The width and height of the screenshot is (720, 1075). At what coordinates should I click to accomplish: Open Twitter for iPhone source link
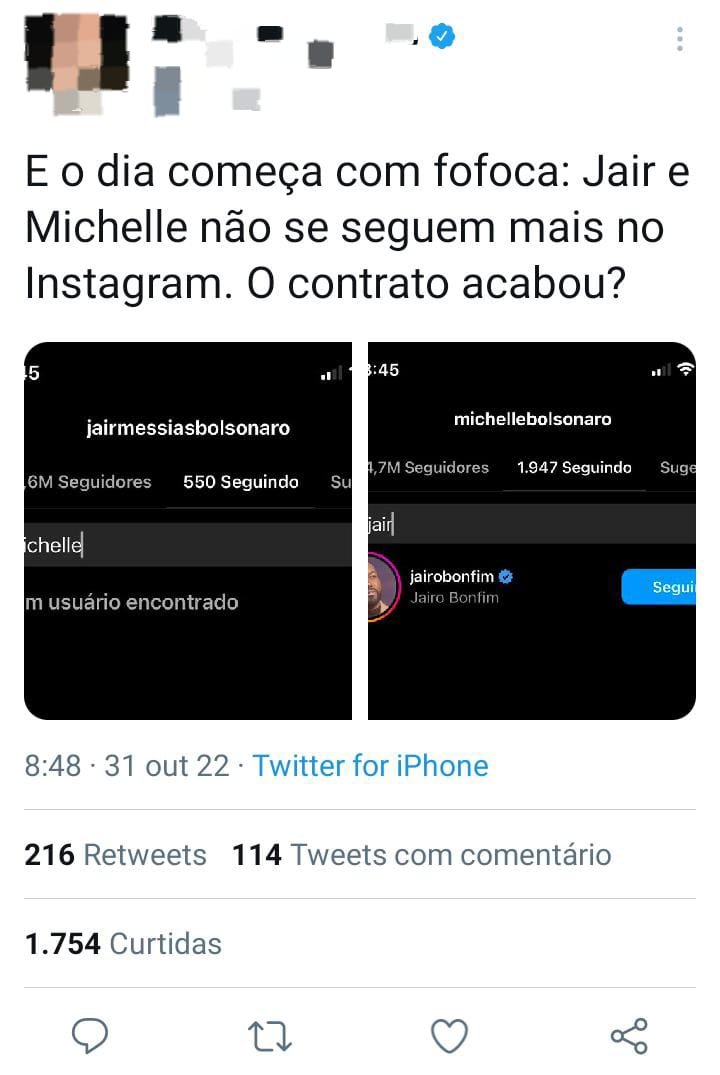[x=370, y=766]
